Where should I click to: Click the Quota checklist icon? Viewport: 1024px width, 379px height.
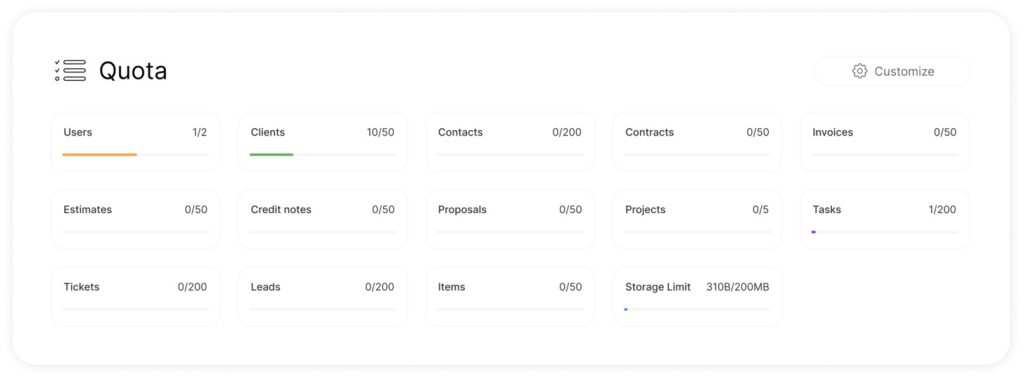coord(71,71)
